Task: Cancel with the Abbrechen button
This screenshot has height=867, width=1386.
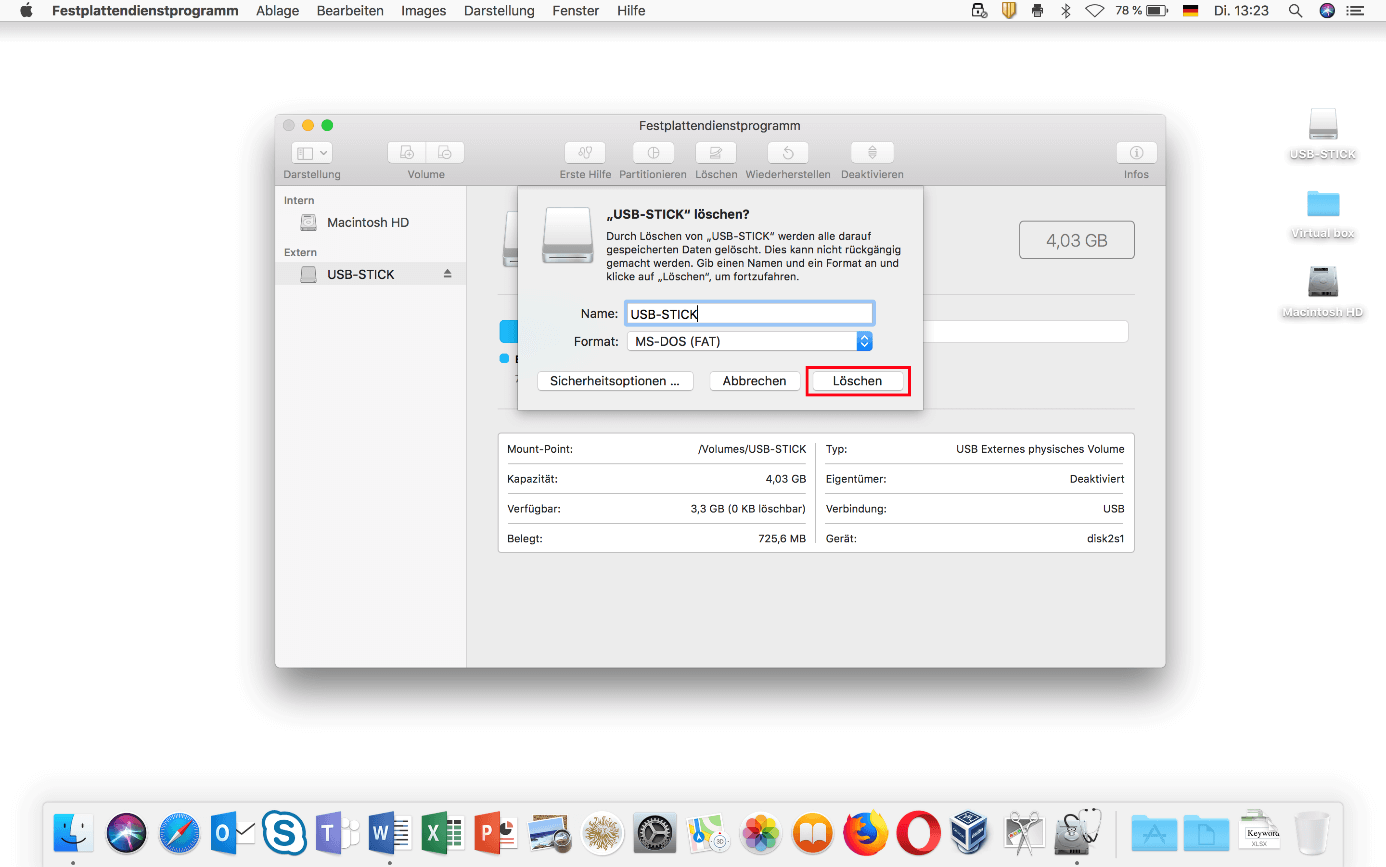Action: [x=754, y=381]
